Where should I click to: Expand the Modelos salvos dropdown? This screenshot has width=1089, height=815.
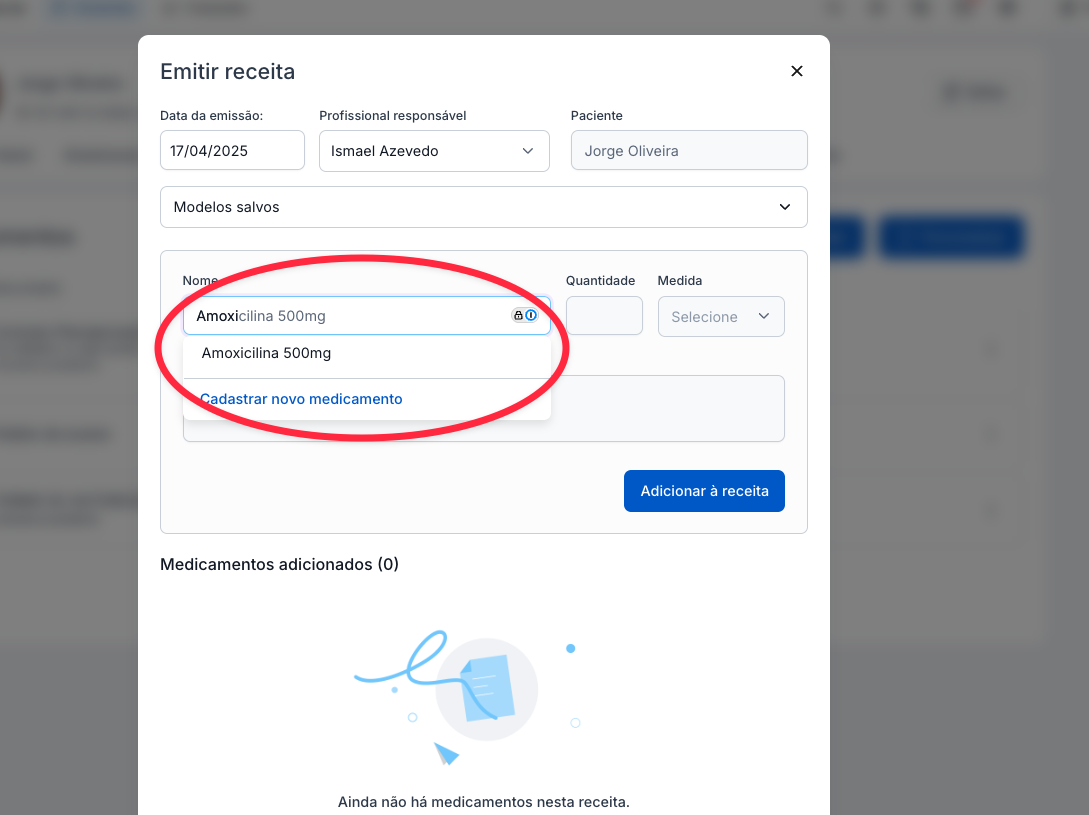click(483, 207)
